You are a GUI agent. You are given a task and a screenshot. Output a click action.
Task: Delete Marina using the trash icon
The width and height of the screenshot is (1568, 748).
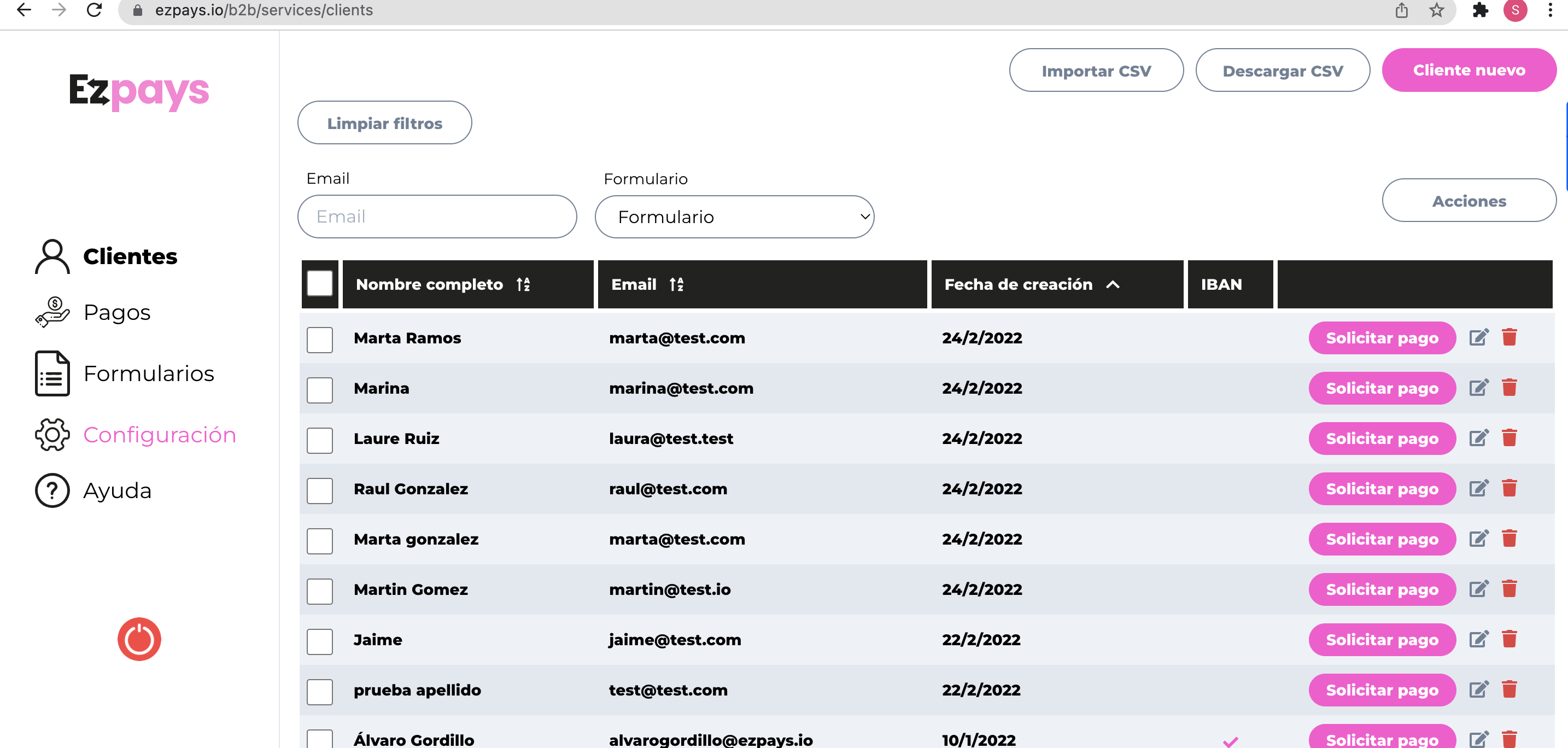pyautogui.click(x=1509, y=388)
